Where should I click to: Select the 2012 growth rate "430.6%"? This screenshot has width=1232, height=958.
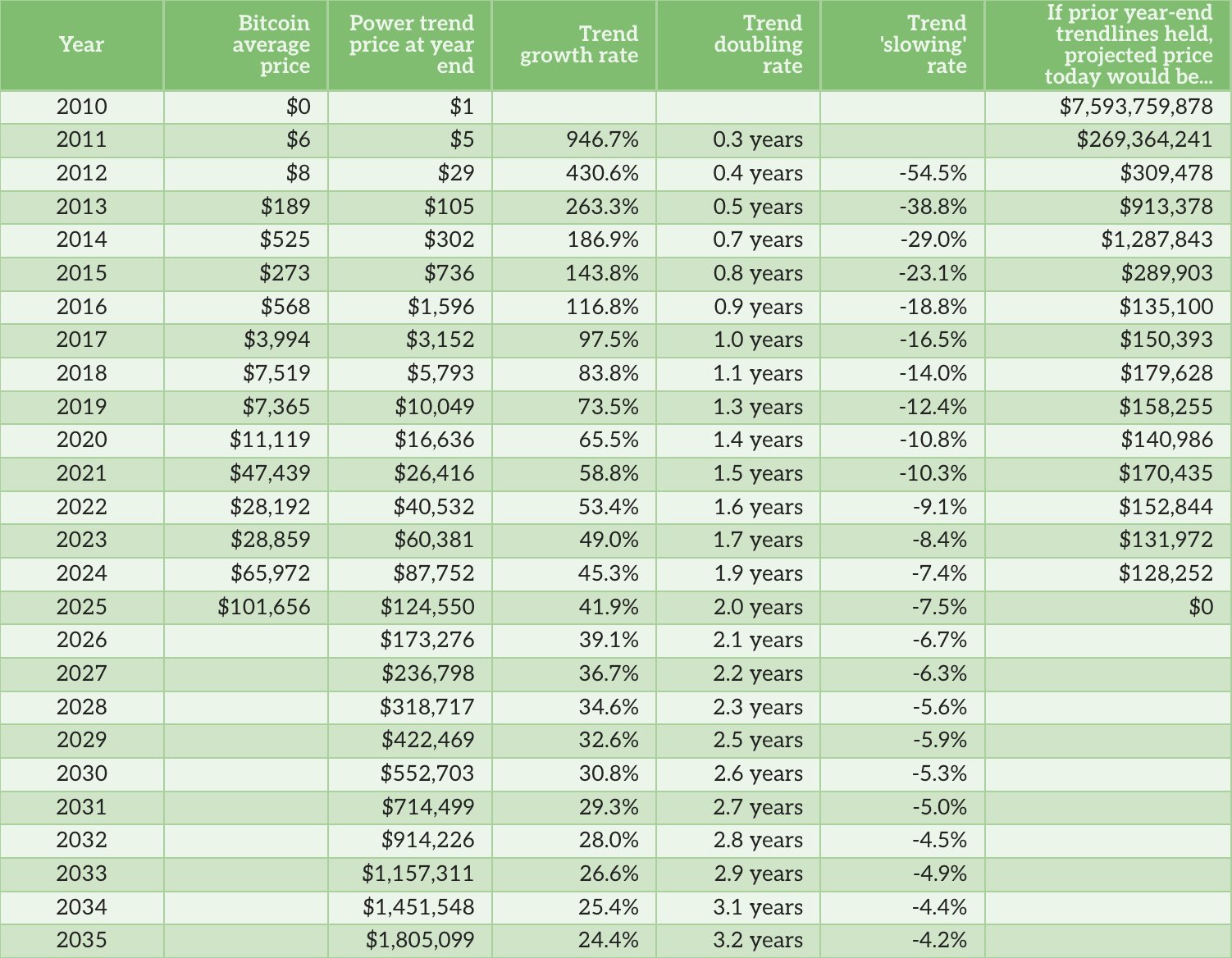click(602, 173)
